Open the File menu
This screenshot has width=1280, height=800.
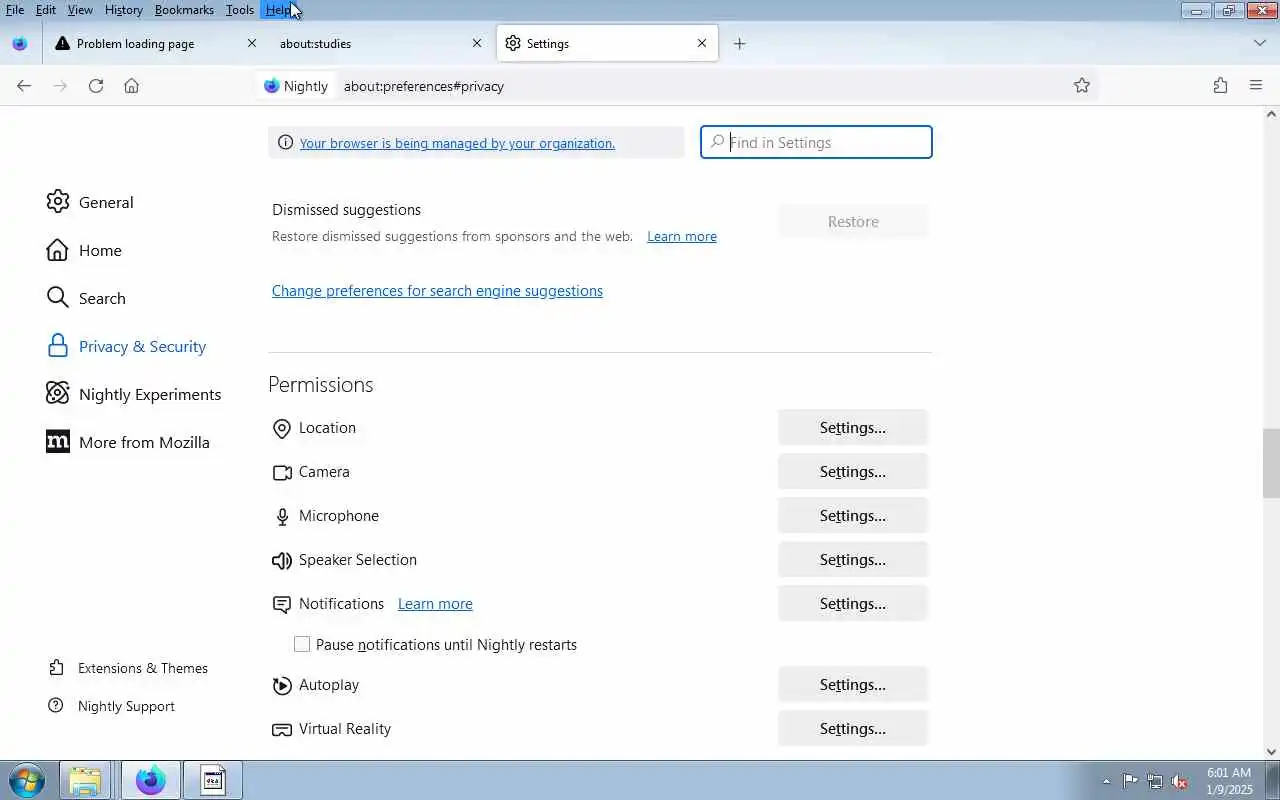coord(15,10)
